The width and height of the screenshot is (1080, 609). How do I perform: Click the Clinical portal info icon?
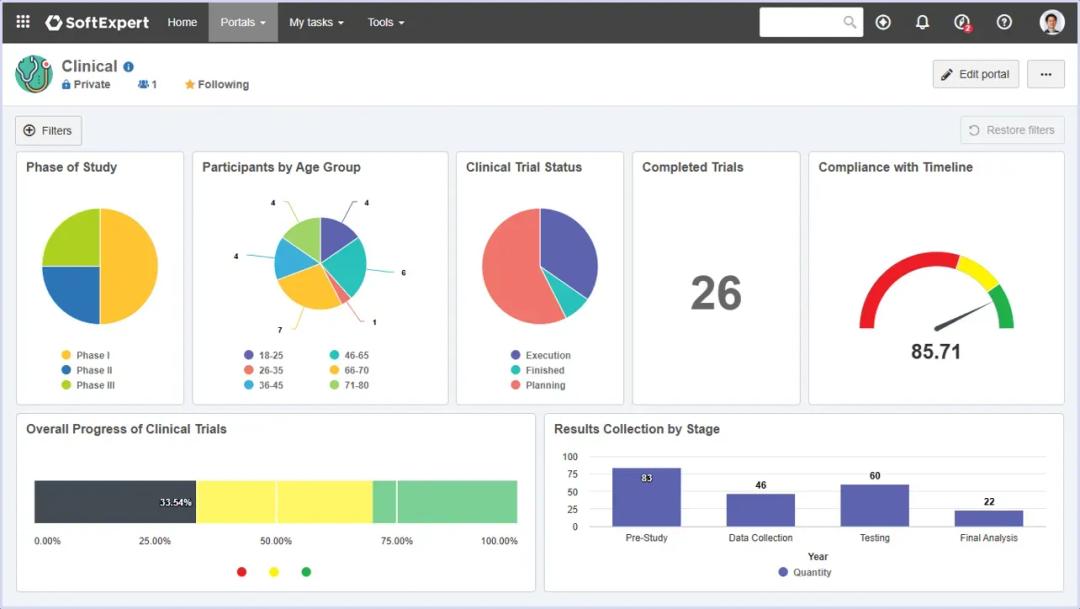click(x=128, y=67)
